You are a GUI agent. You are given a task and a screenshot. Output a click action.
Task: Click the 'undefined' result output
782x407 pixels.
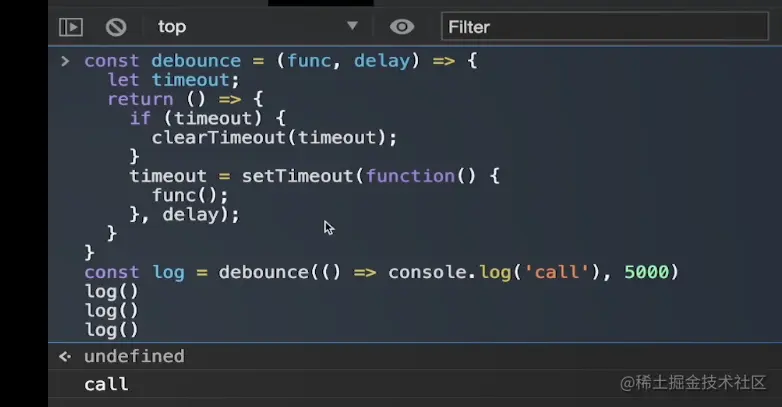click(x=134, y=356)
